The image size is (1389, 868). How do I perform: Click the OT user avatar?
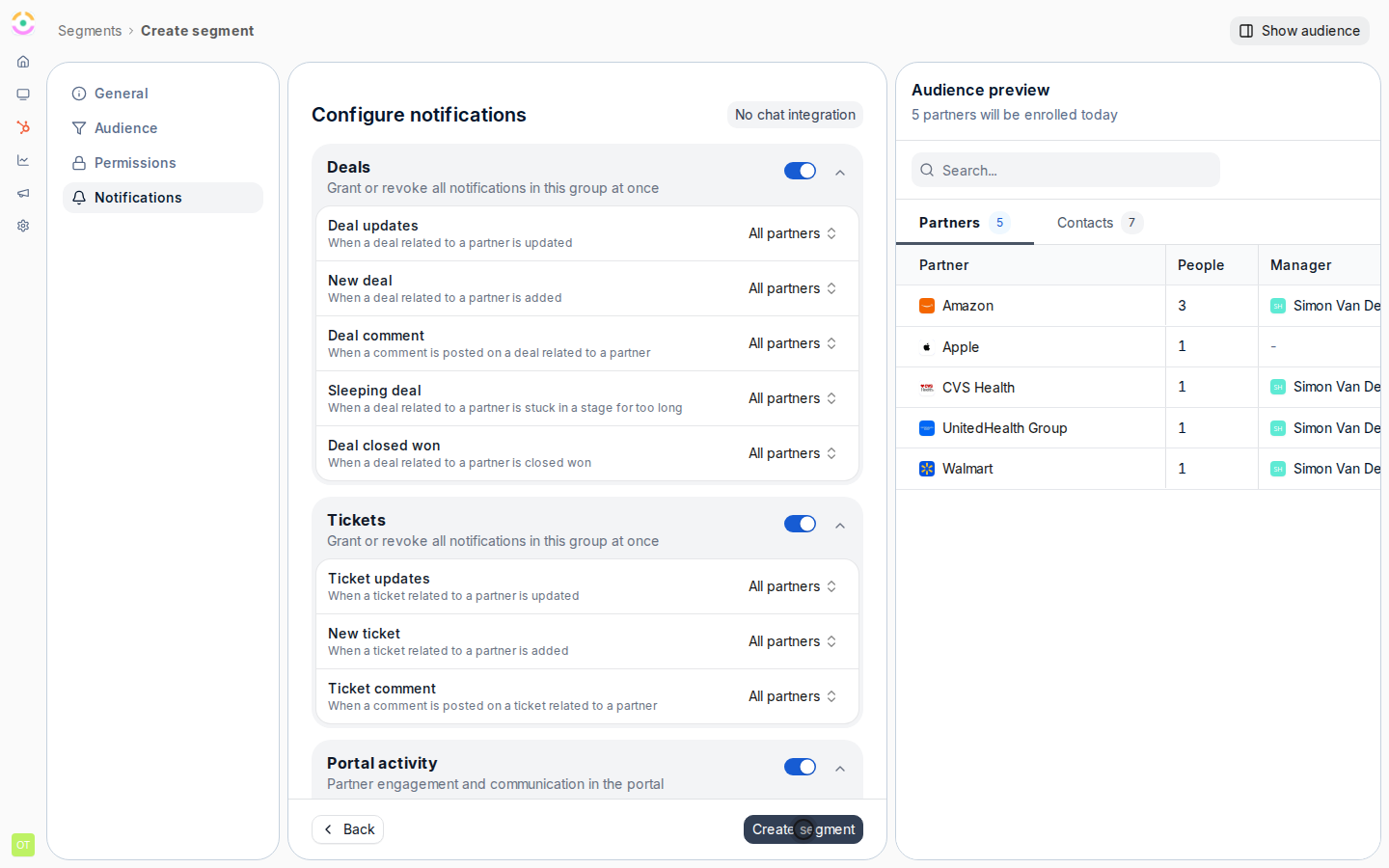click(x=23, y=845)
